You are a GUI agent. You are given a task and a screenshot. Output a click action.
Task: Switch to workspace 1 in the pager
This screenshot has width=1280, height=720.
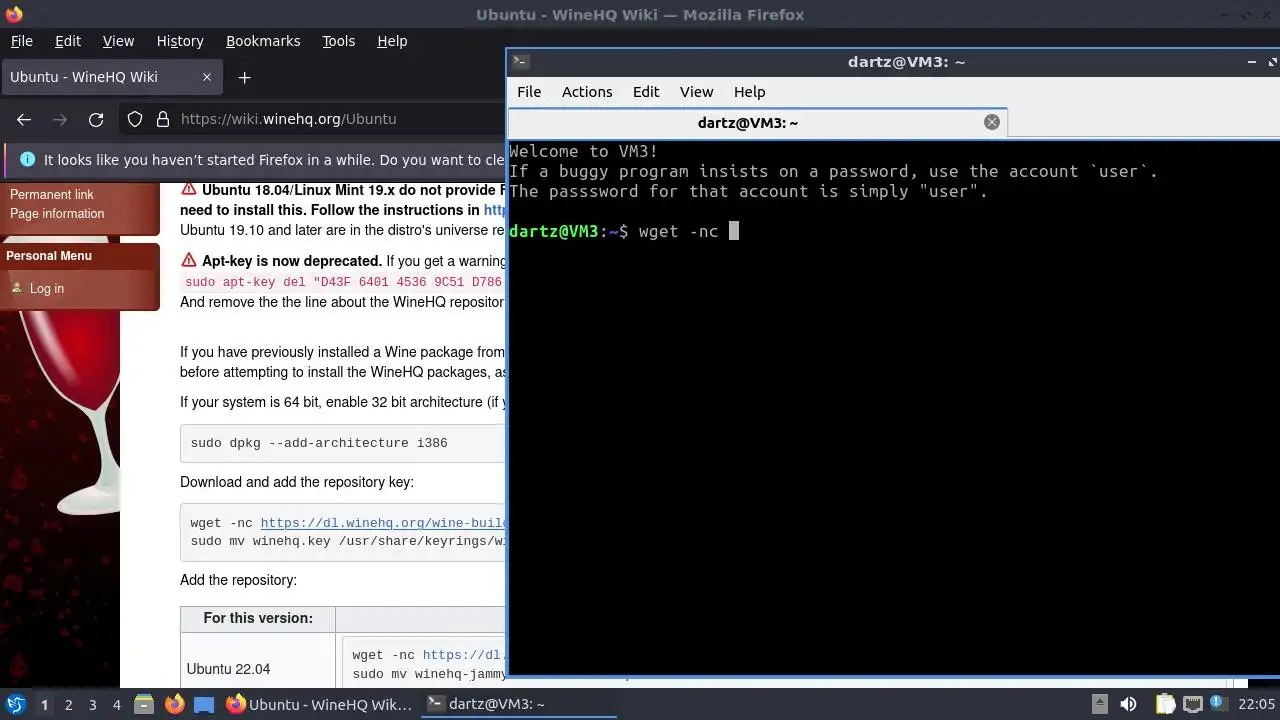pyautogui.click(x=44, y=705)
